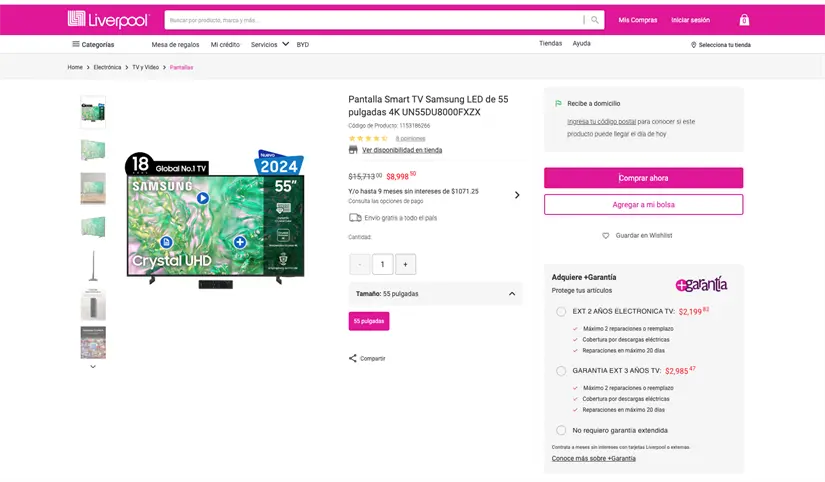
Task: Increase quantity with plus button
Action: click(405, 264)
